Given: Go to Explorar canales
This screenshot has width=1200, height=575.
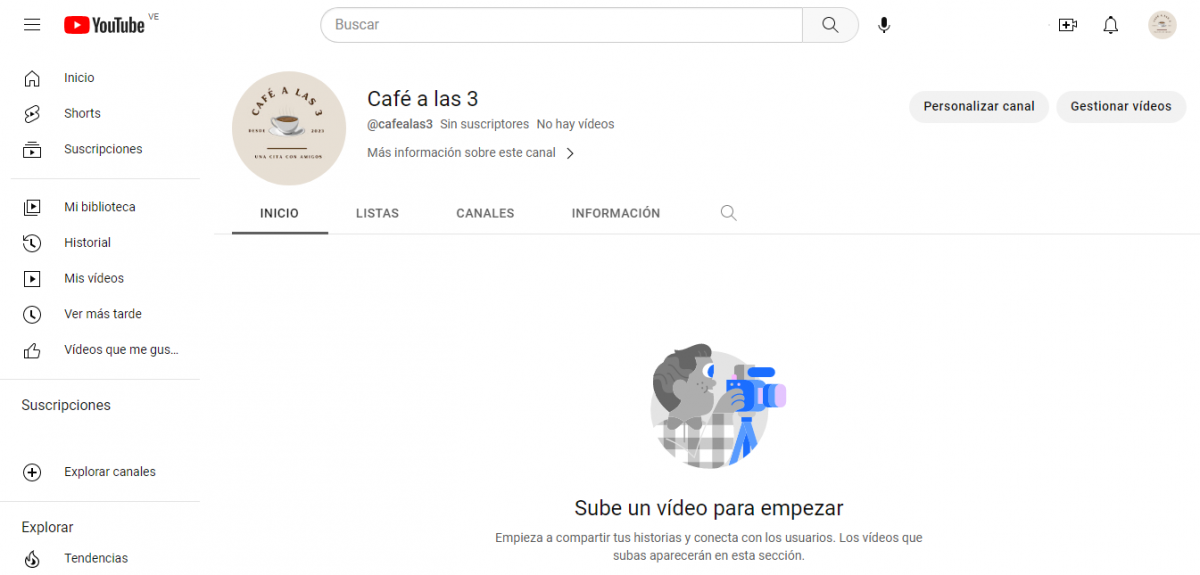Looking at the screenshot, I should 109,472.
